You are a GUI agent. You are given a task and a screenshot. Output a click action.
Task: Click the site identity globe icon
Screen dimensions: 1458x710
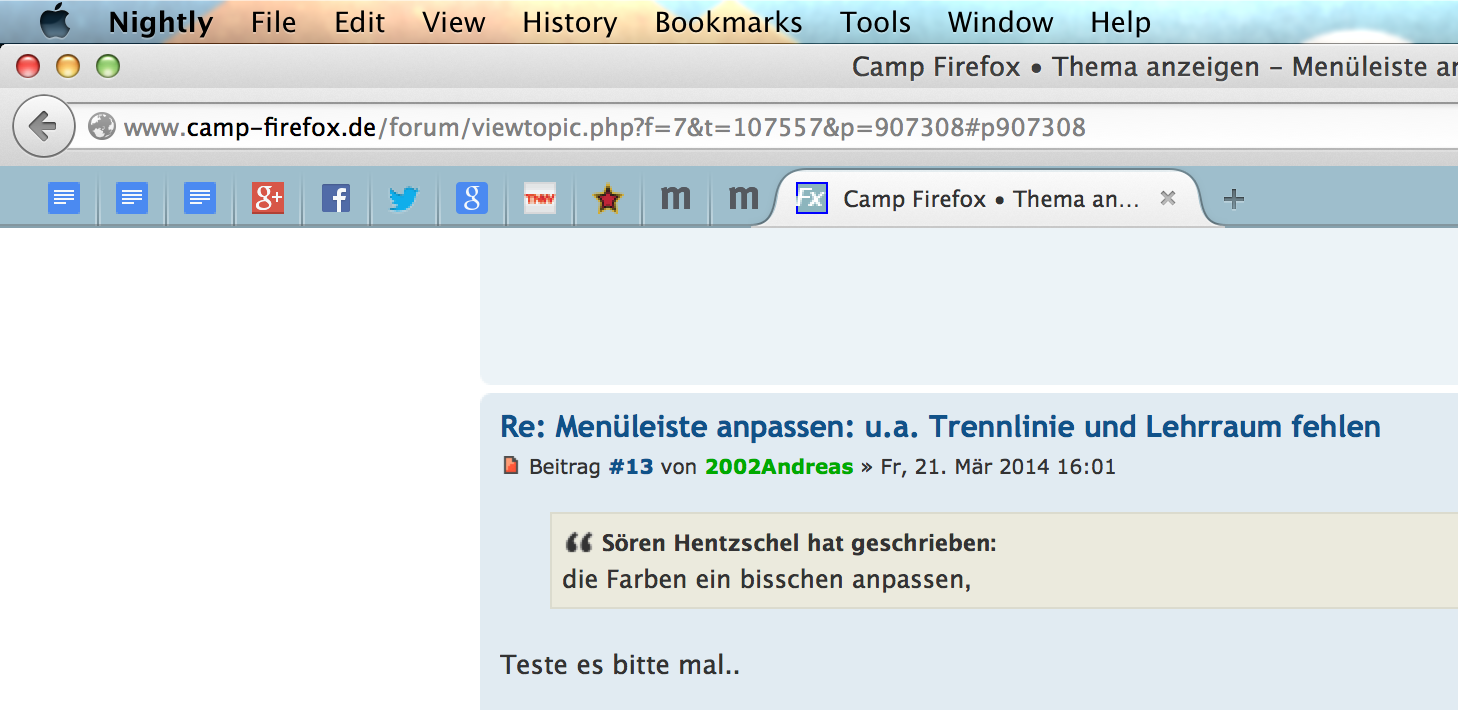pos(102,127)
